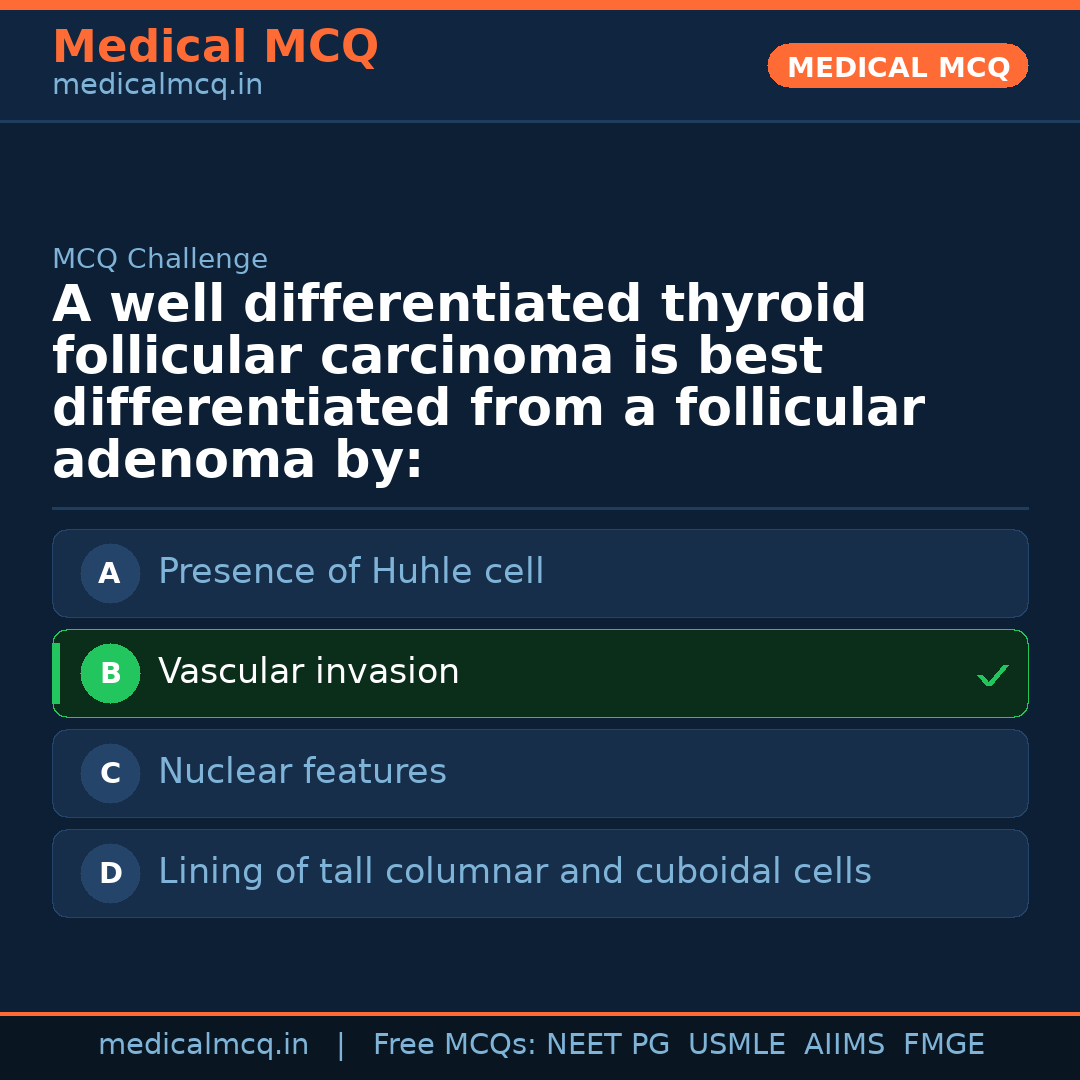Pick the letter D option circle
Viewport: 1080px width, 1080px height.
pyautogui.click(x=110, y=874)
